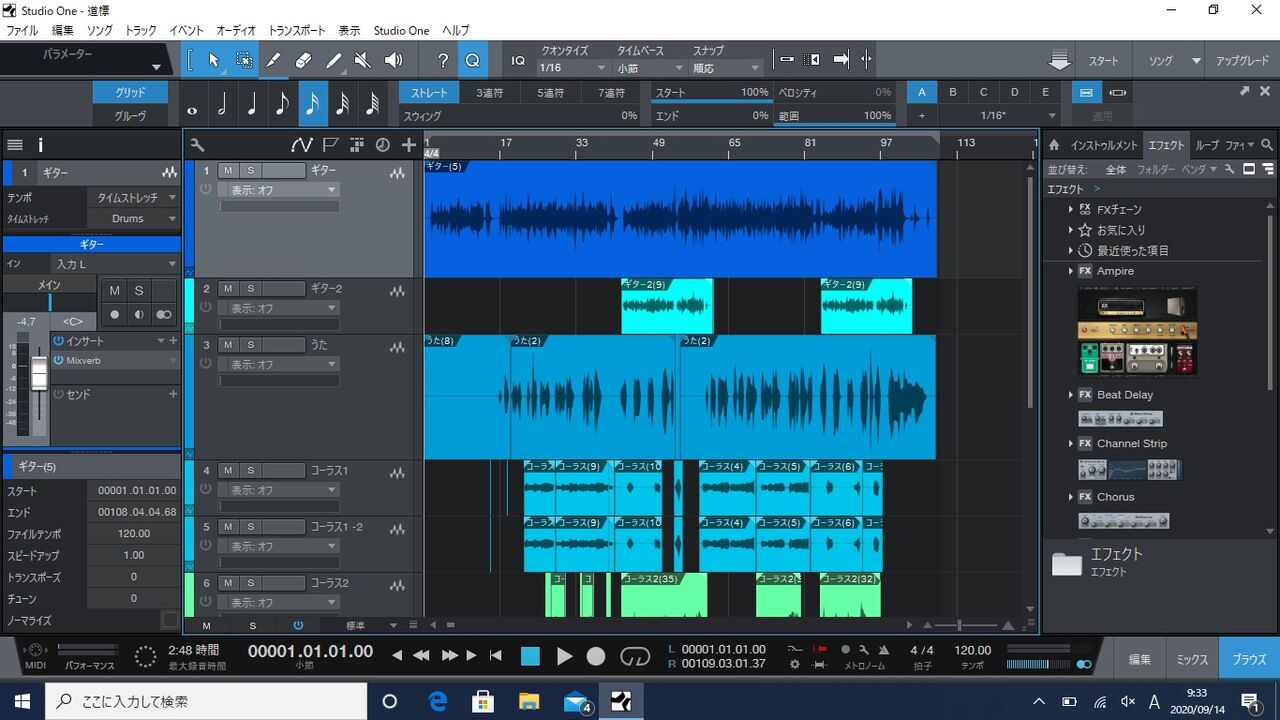The image size is (1280, 720).
Task: Select the eighth note quantize value
Action: [x=282, y=103]
